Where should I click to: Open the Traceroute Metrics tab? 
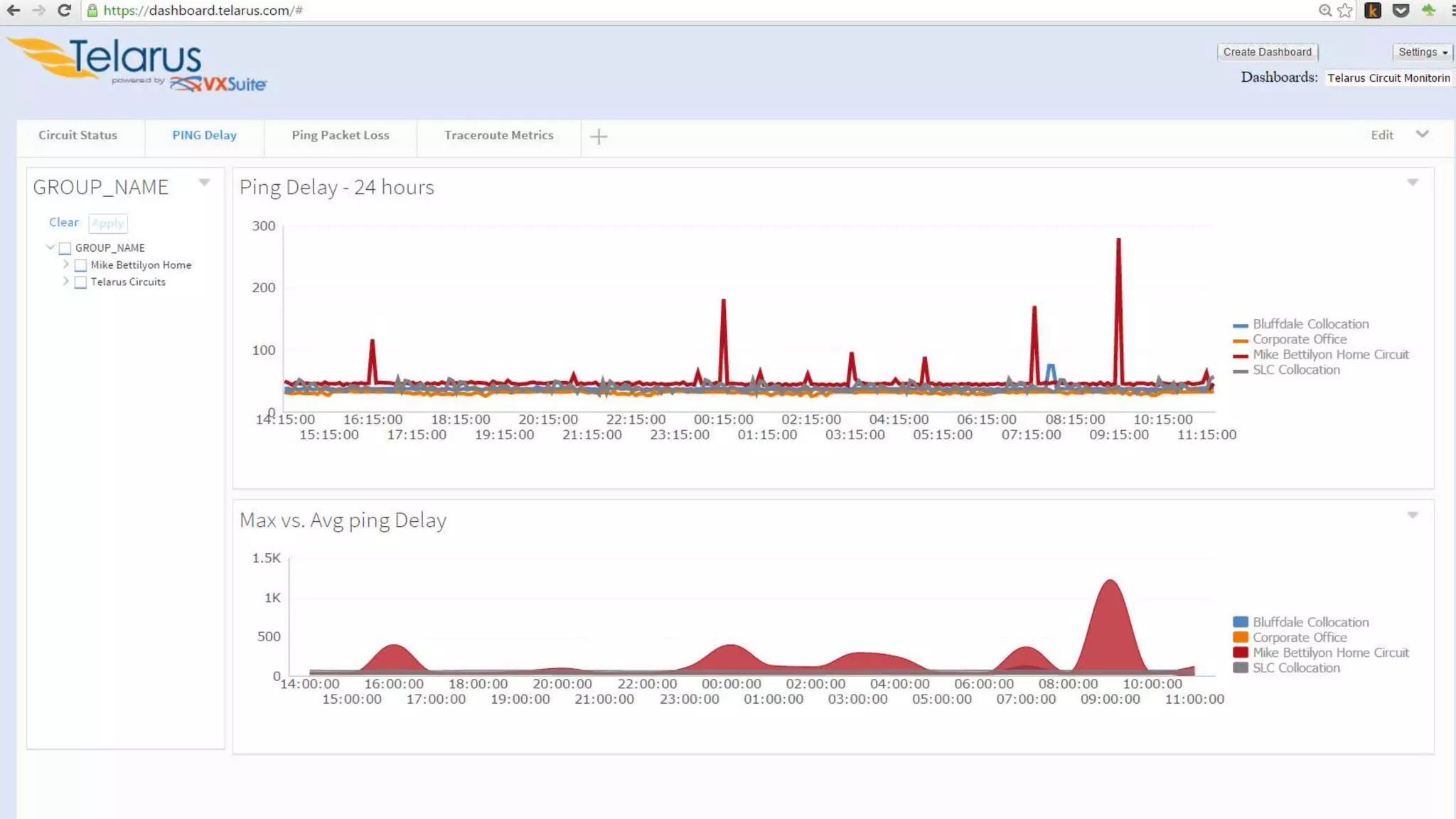[x=498, y=135]
